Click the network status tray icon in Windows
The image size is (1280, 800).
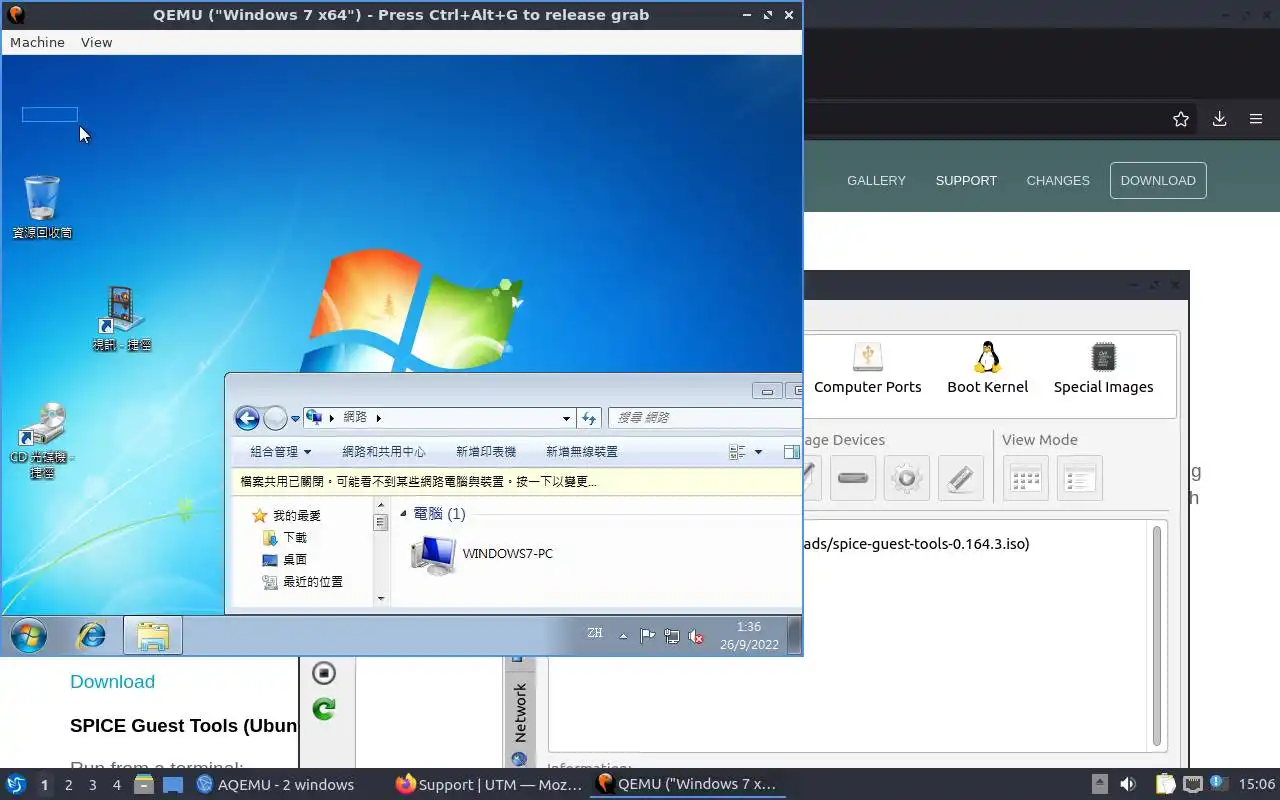[672, 636]
